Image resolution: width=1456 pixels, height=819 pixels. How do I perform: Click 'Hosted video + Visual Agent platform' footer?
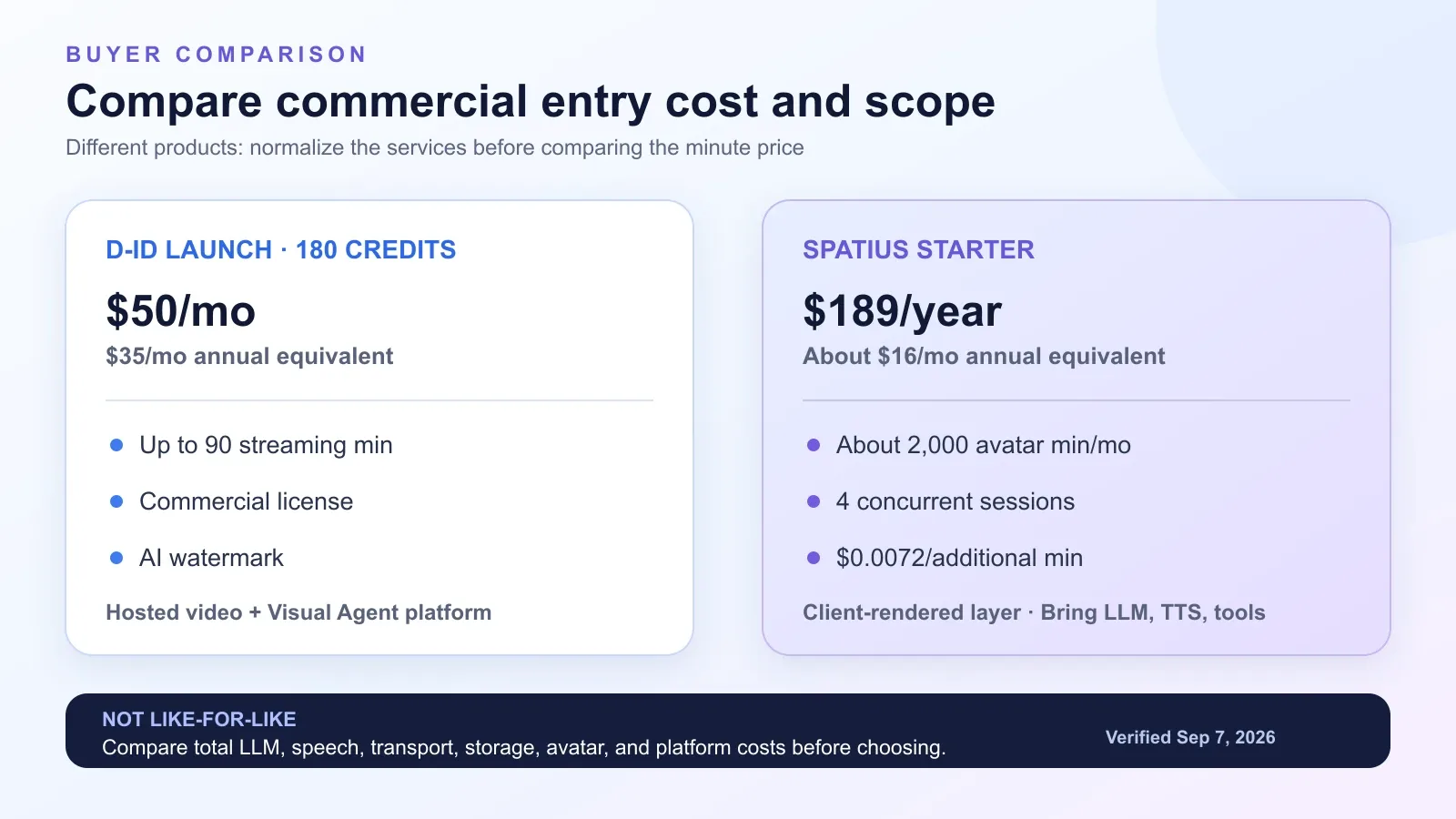click(298, 612)
